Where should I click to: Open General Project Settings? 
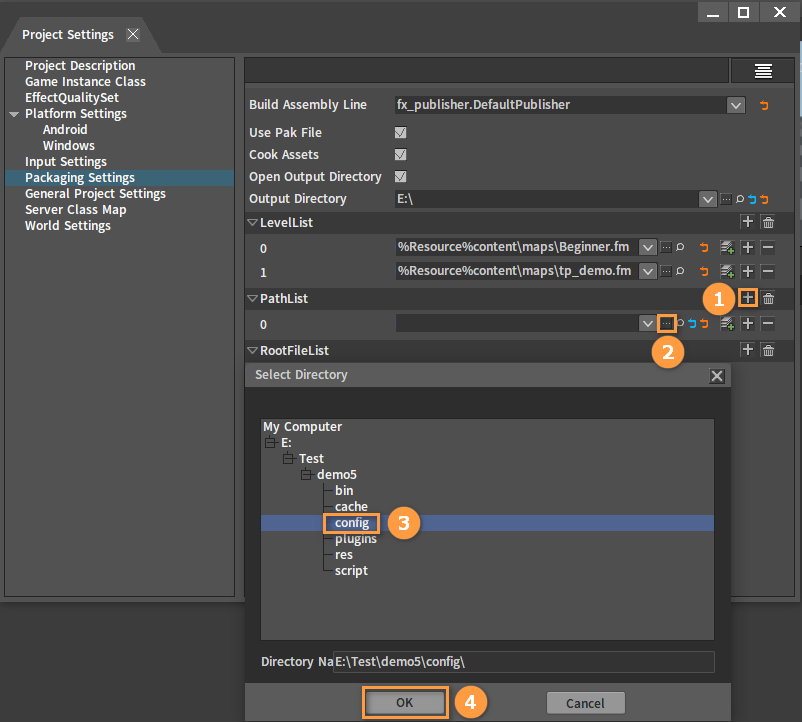pos(95,193)
